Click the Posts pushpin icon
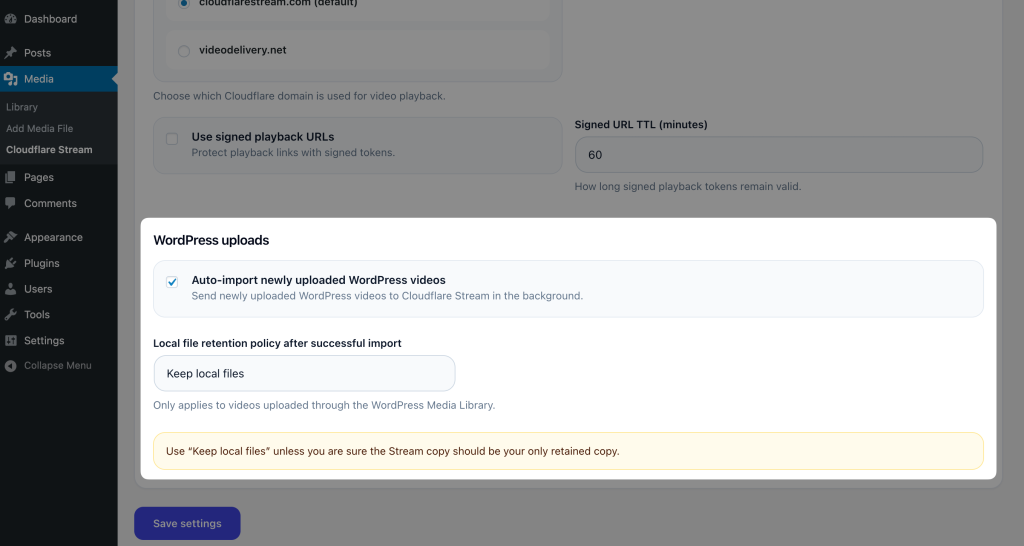Viewport: 1024px width, 546px height. tap(11, 53)
